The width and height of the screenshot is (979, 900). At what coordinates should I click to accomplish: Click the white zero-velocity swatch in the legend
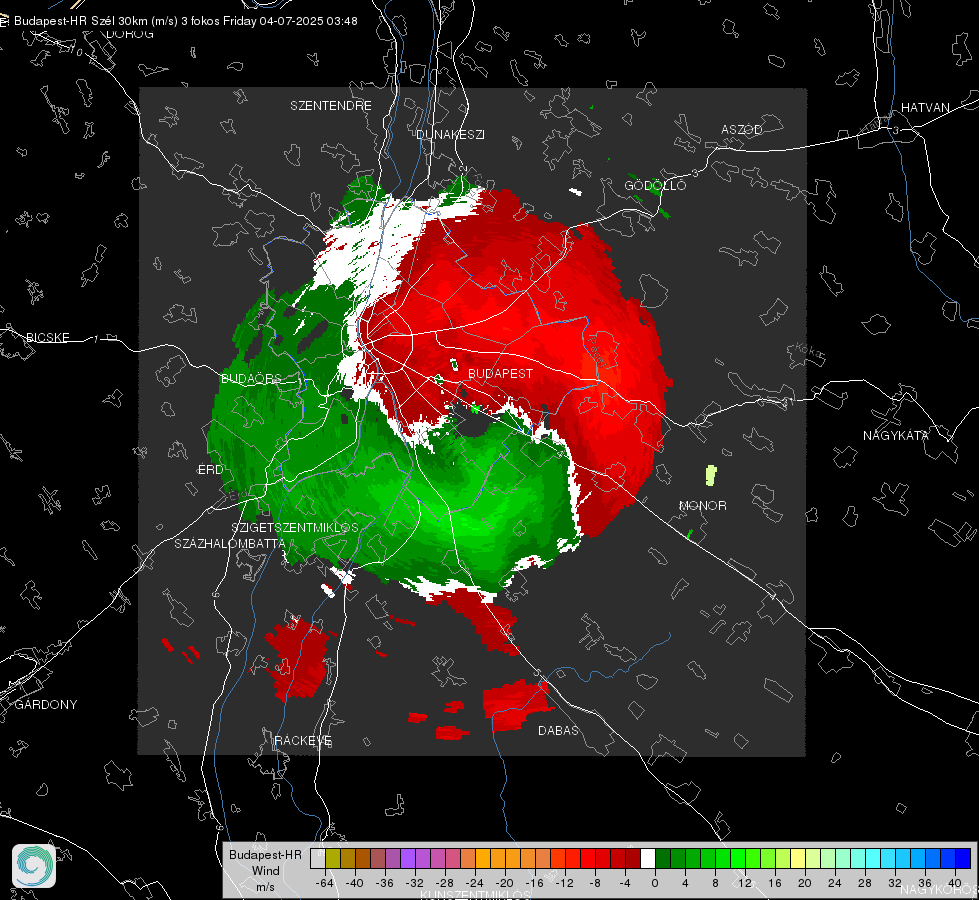click(x=648, y=858)
